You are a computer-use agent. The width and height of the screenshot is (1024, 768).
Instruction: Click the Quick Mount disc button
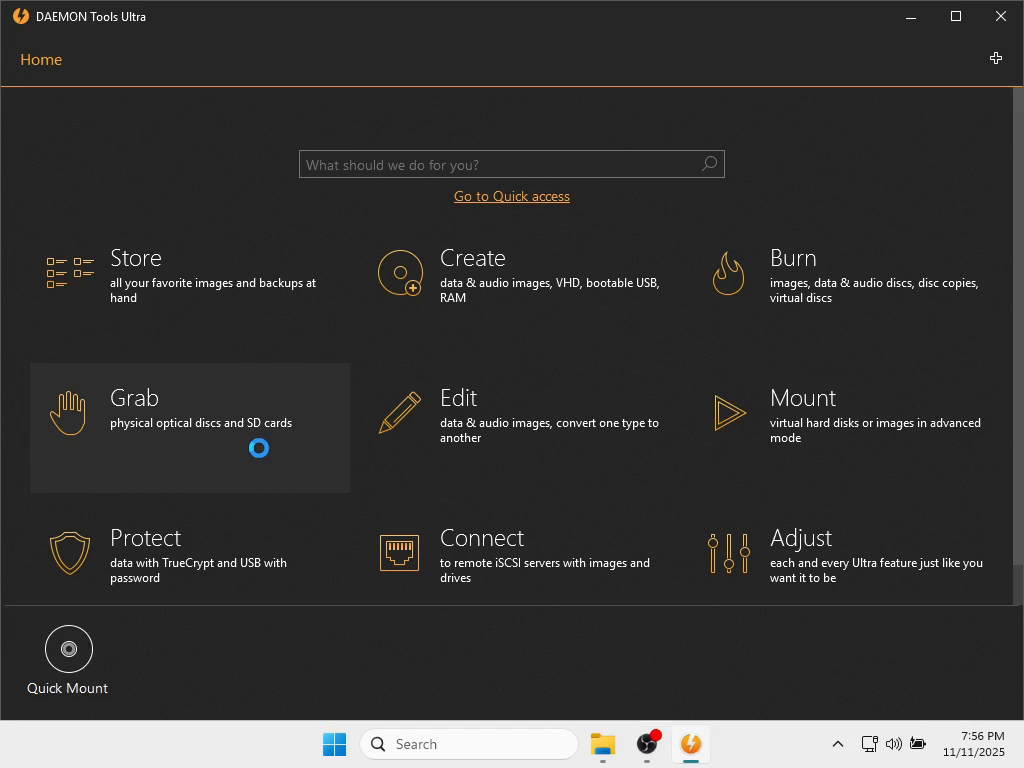[x=69, y=648]
